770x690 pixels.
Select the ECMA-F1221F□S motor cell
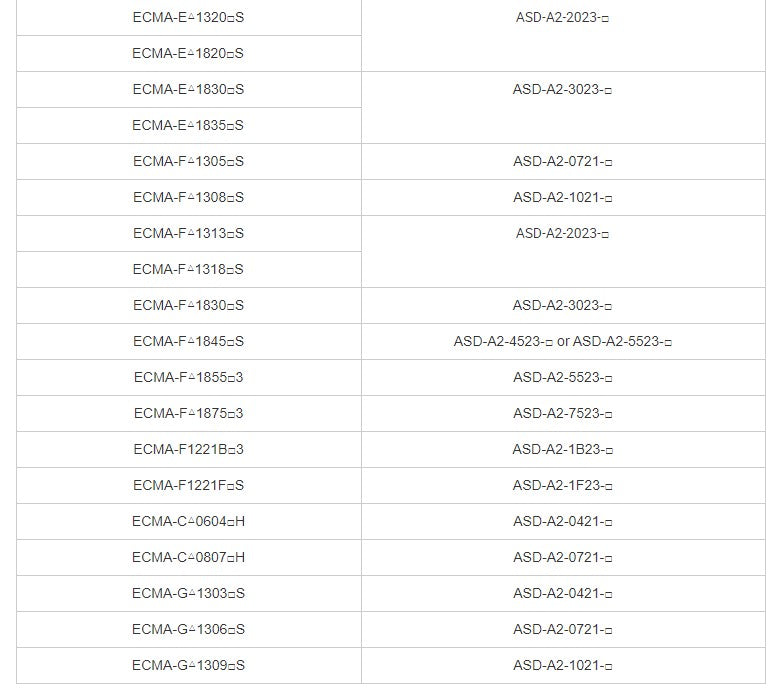[188, 486]
